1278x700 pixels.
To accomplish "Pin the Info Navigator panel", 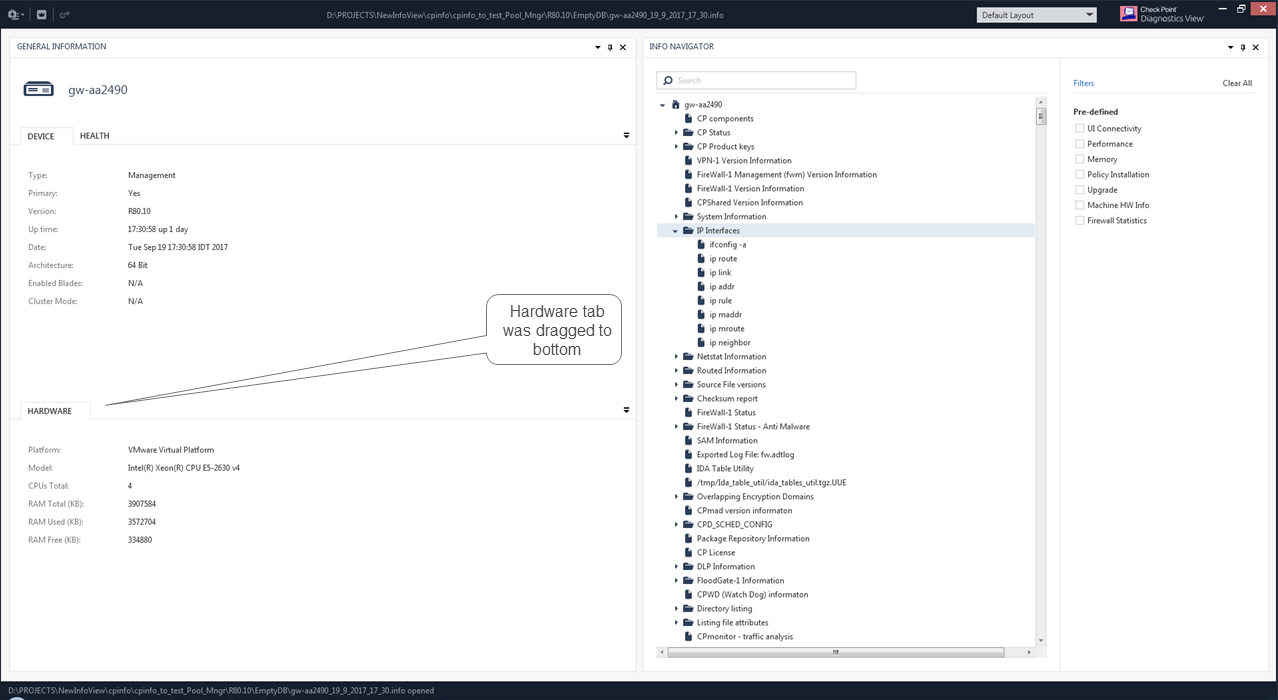I will point(1243,47).
